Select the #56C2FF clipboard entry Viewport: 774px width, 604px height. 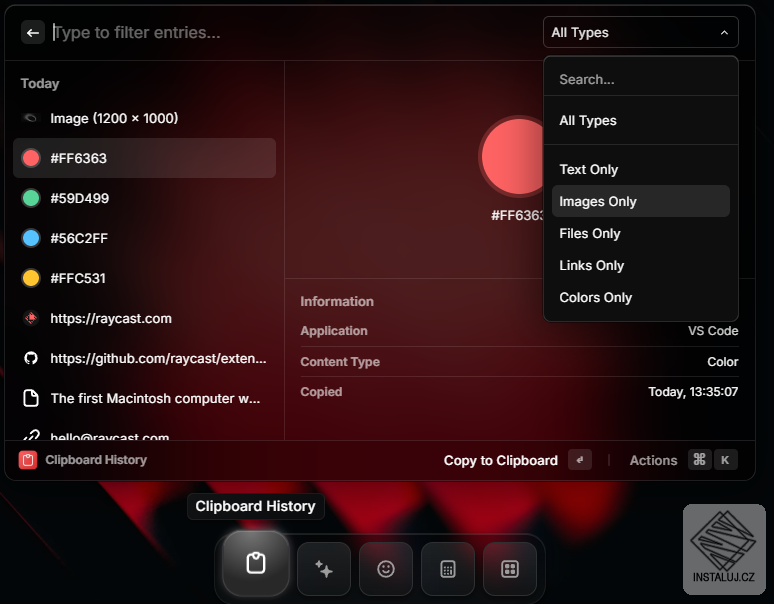click(144, 238)
